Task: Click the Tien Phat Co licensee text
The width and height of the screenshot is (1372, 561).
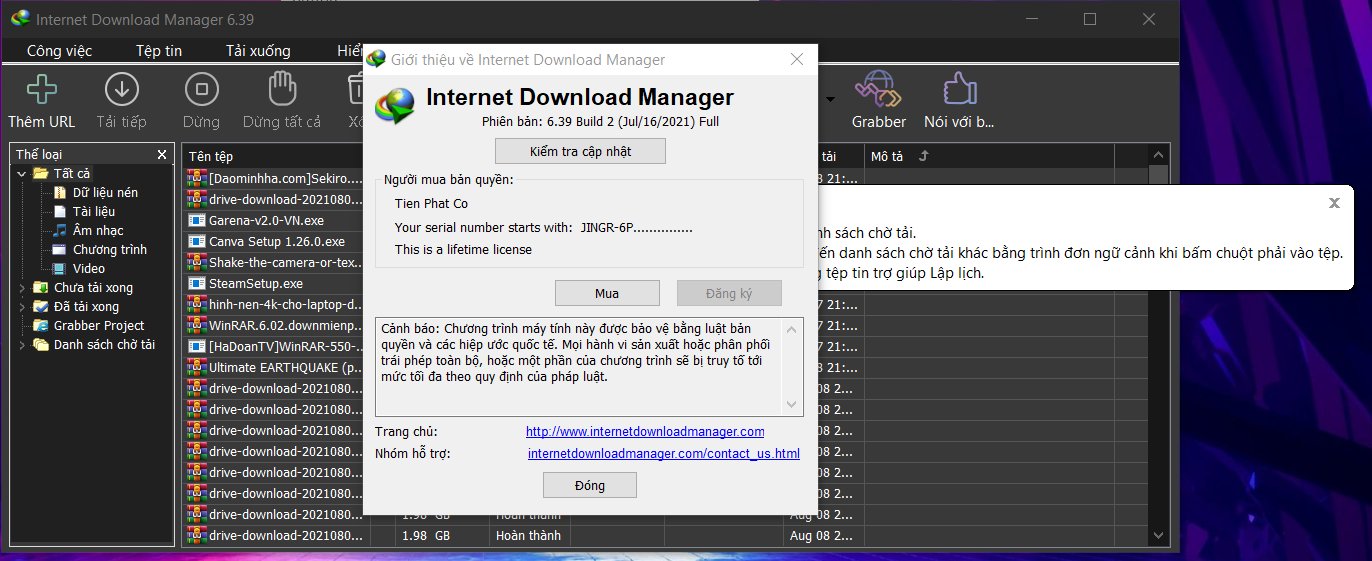Action: 431,203
